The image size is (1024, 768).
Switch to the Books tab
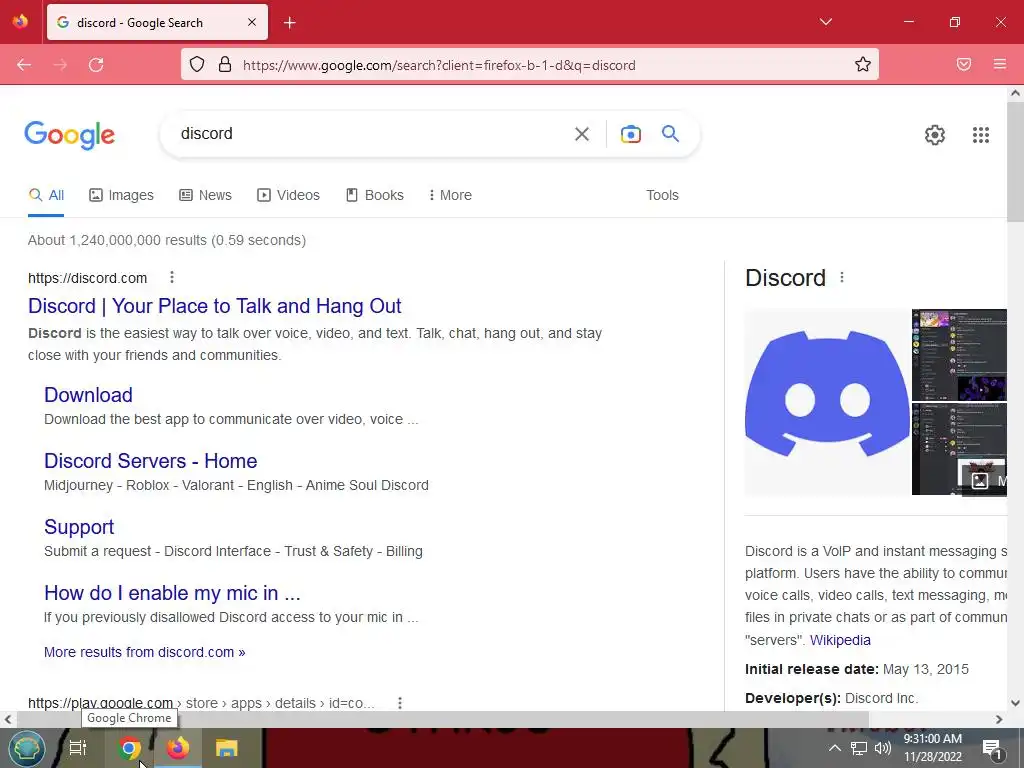coord(375,195)
